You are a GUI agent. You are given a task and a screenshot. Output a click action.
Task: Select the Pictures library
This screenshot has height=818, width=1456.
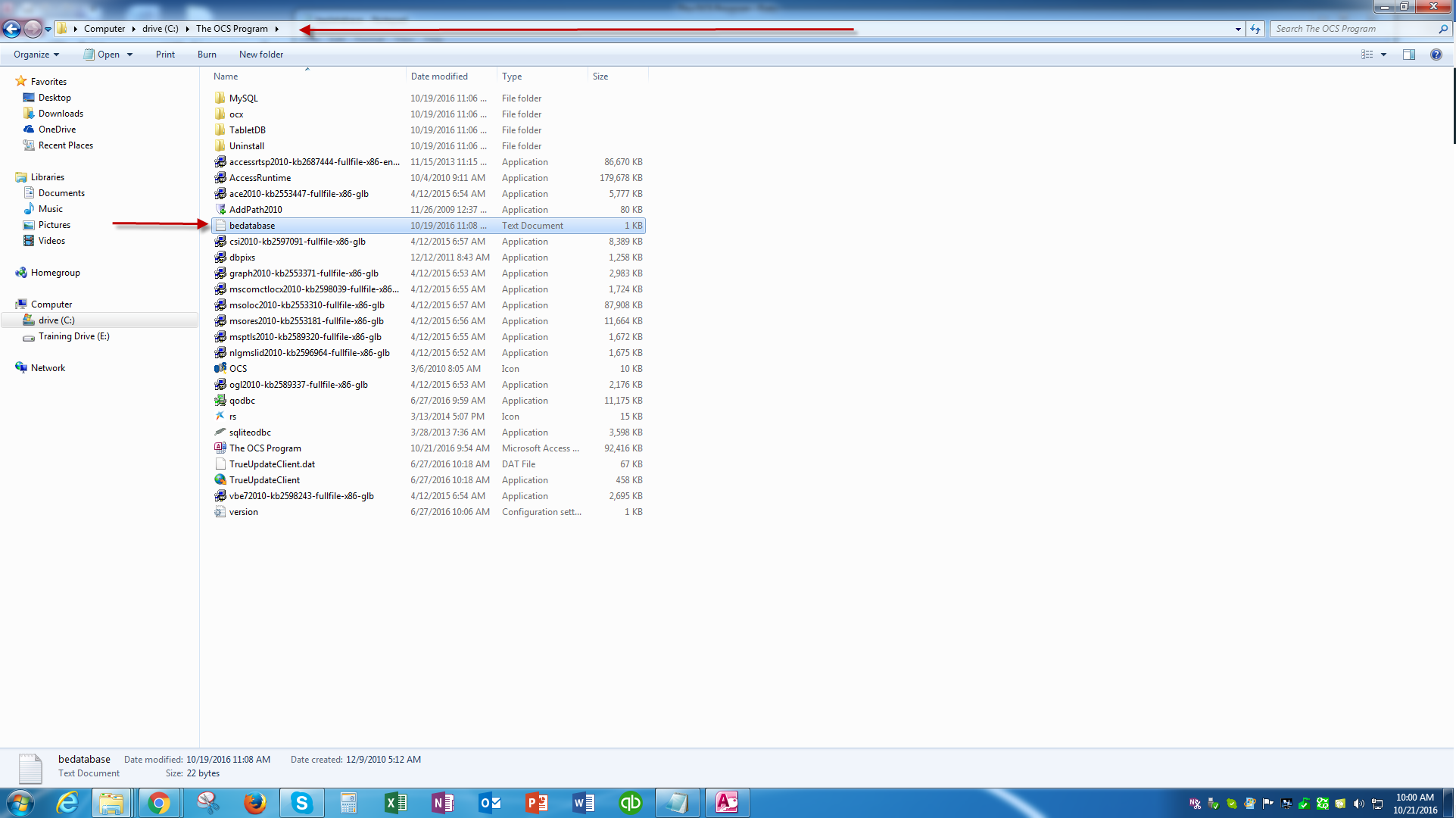coord(55,225)
